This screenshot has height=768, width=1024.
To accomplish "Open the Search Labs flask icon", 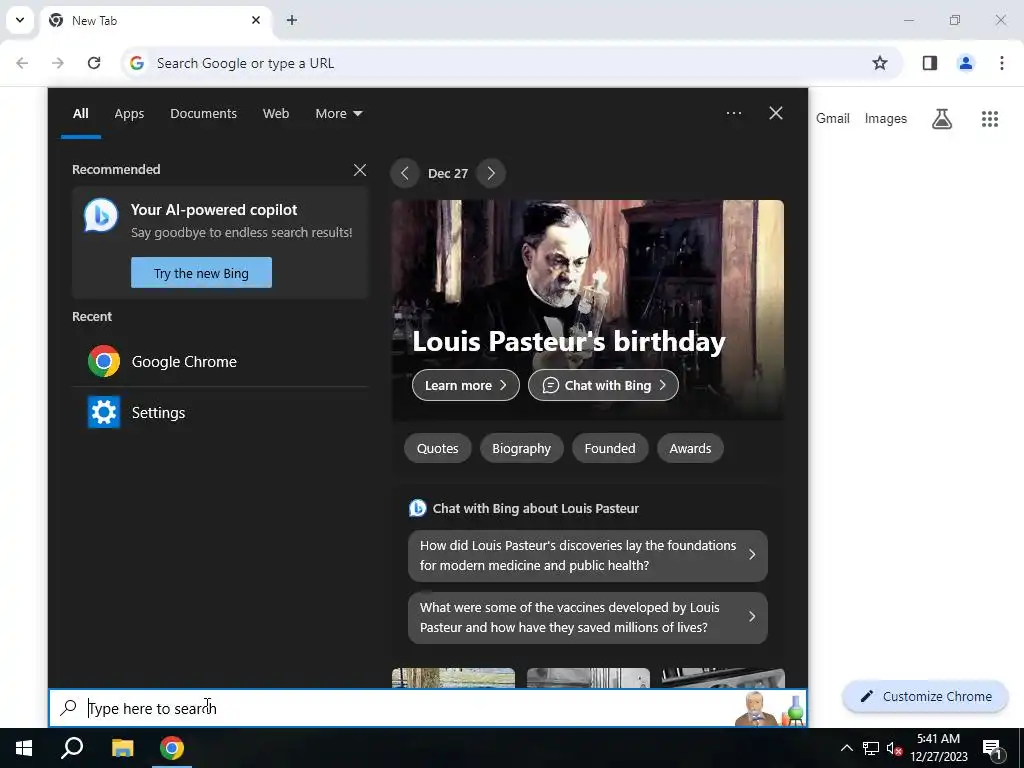I will [941, 118].
